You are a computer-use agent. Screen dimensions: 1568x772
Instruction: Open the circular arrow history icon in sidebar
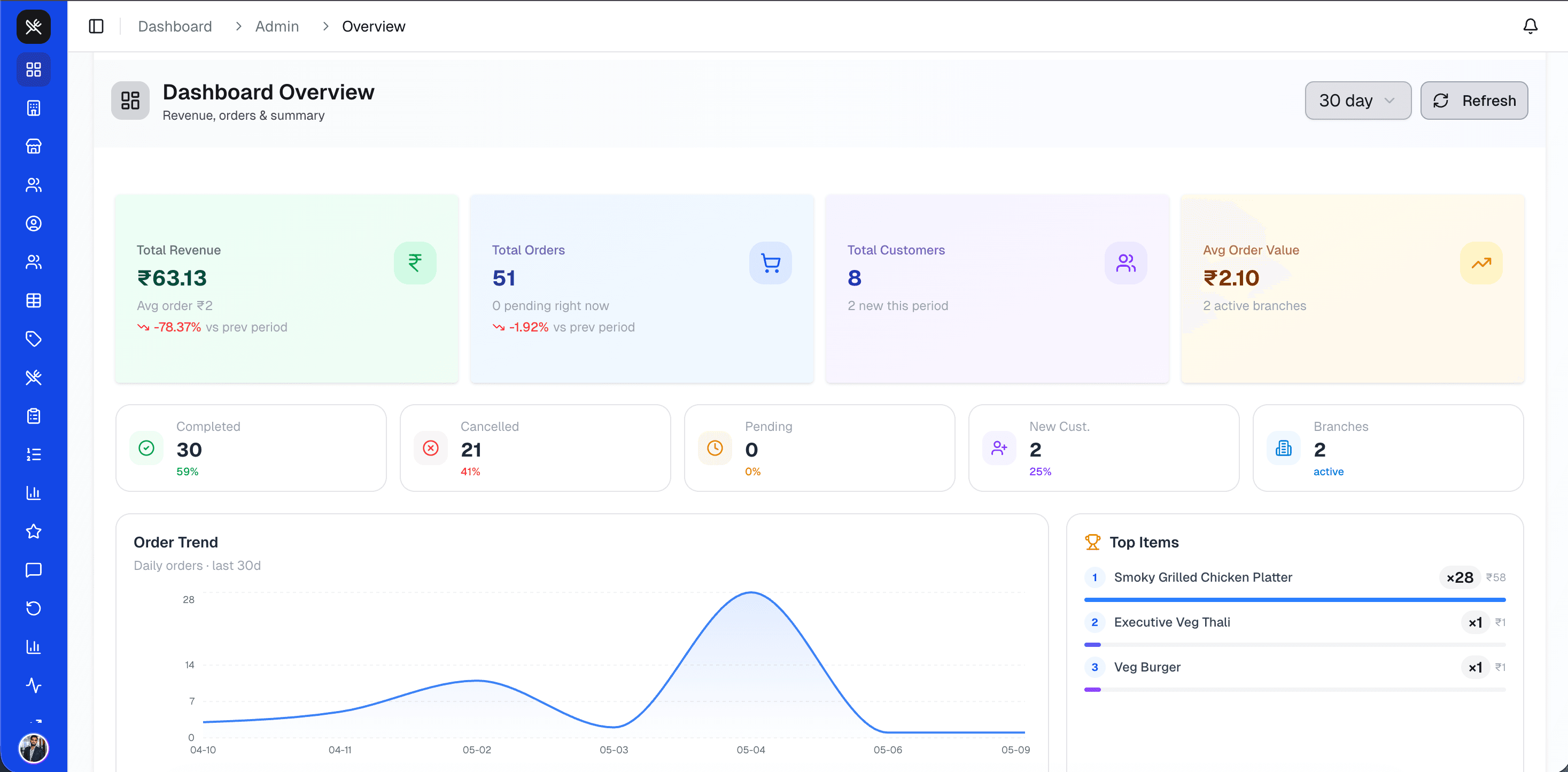34,609
